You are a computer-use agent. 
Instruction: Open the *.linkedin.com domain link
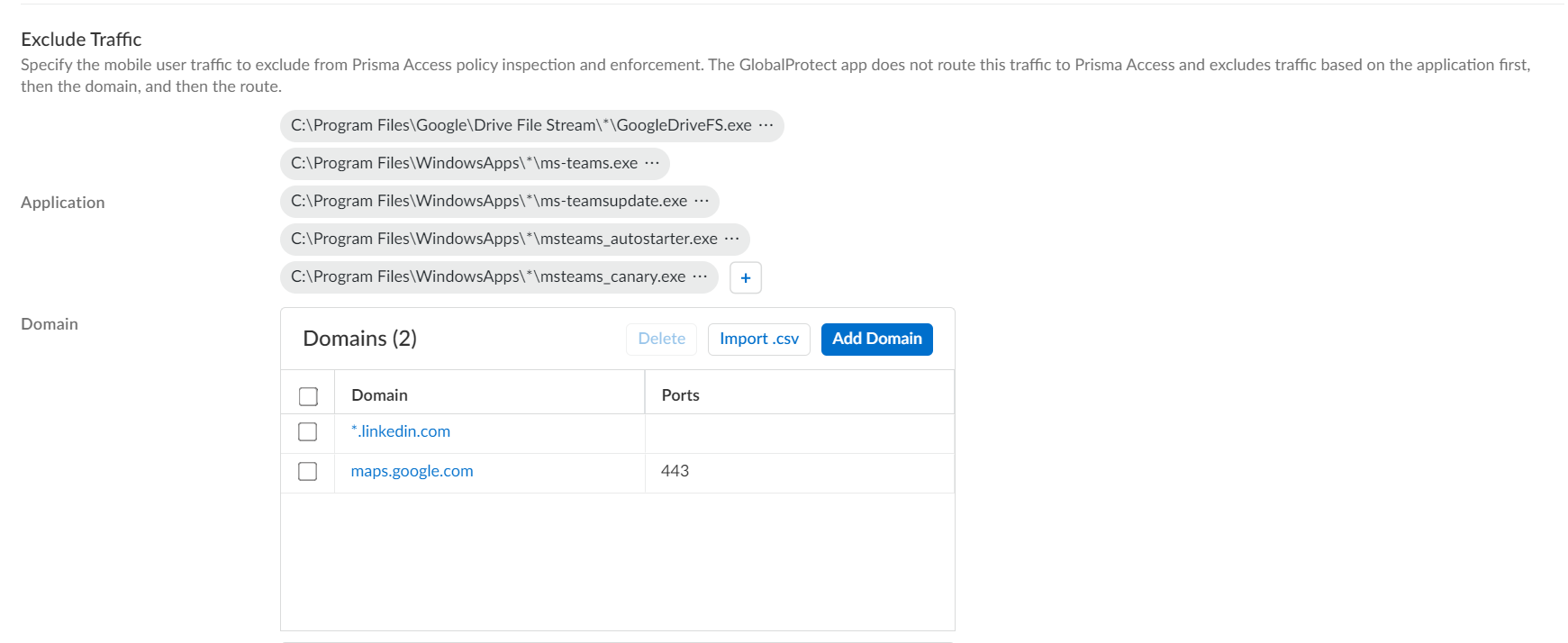click(401, 432)
